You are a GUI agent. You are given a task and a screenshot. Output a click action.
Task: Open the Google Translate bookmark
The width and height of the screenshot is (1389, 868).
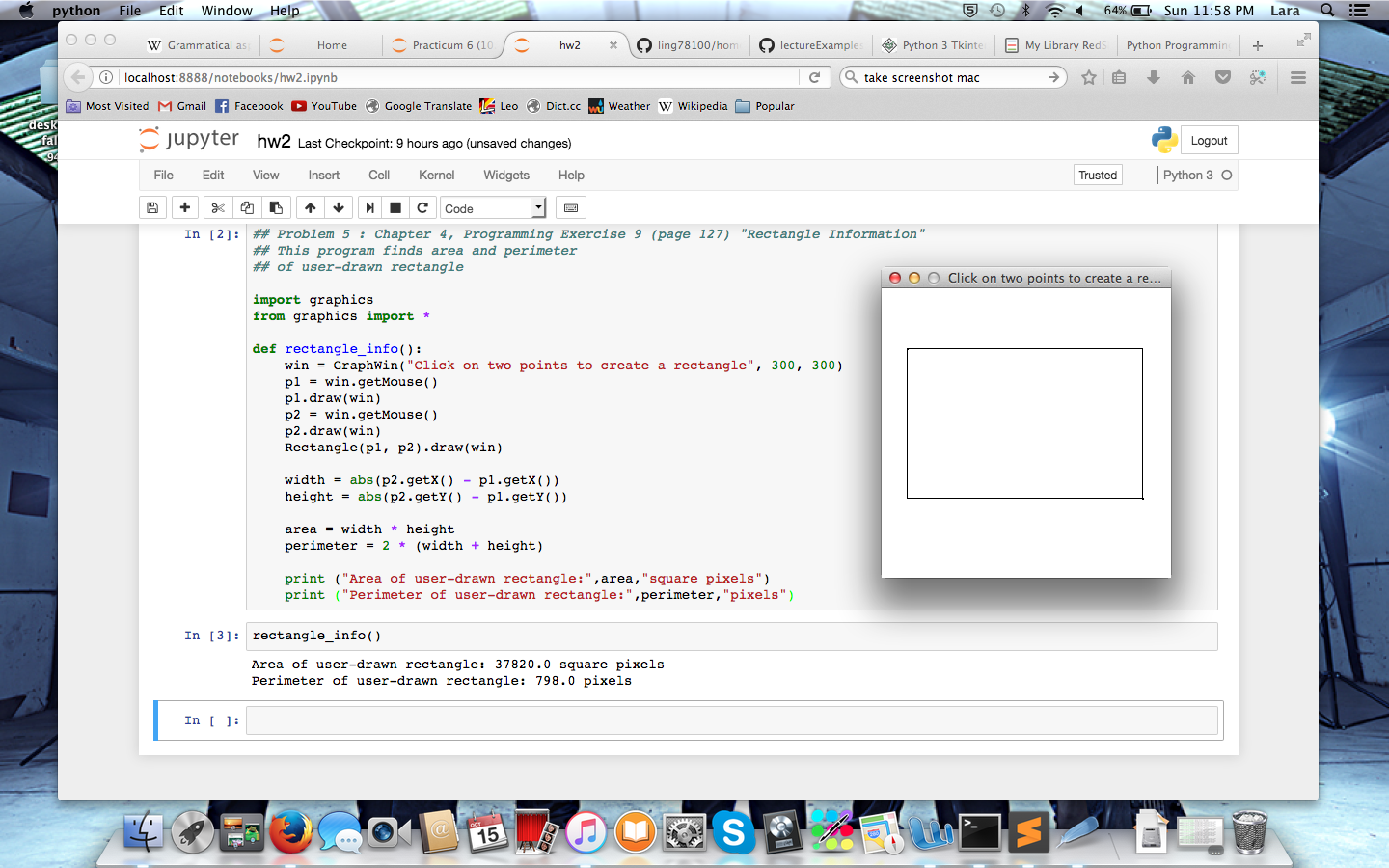419,106
